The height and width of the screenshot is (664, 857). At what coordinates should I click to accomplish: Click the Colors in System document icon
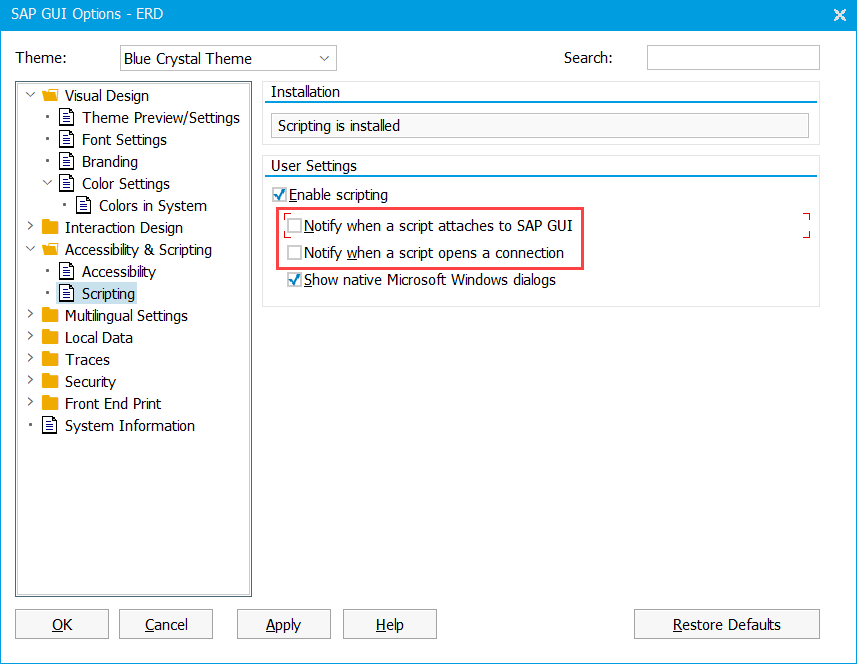tap(84, 205)
